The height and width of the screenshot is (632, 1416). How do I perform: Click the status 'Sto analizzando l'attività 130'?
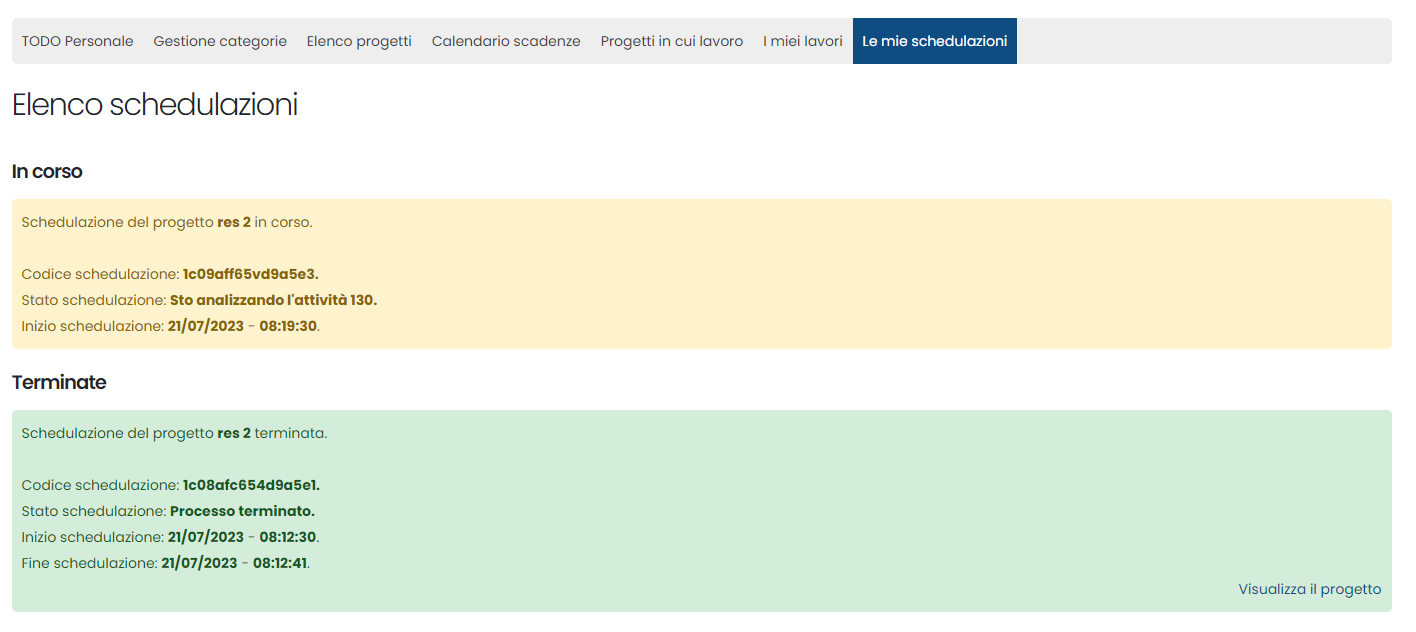click(273, 300)
